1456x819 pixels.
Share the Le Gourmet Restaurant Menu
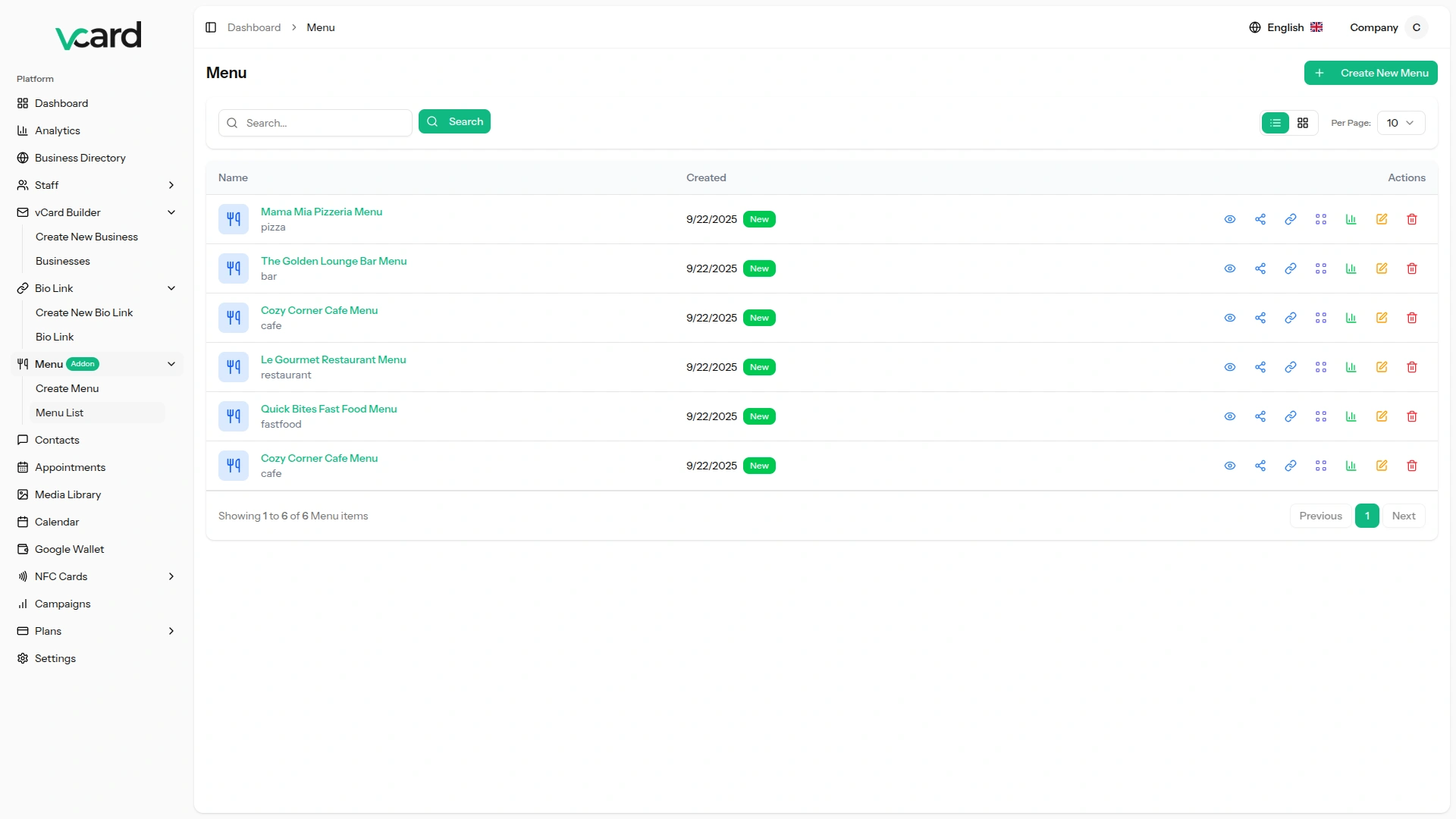[1260, 367]
